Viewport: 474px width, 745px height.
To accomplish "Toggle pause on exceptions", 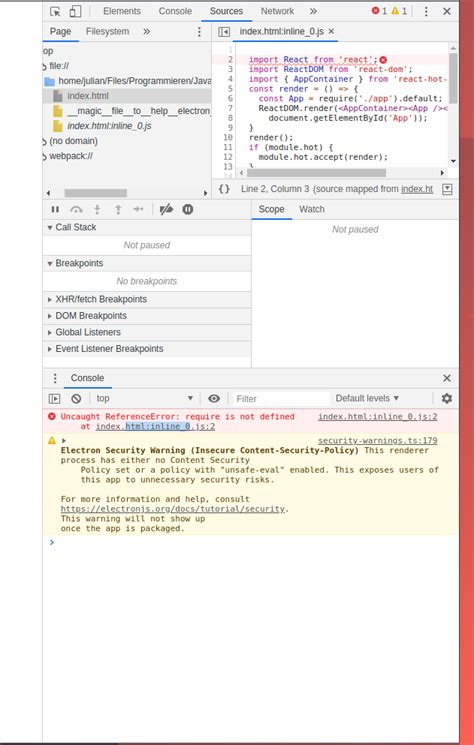I will tap(188, 210).
